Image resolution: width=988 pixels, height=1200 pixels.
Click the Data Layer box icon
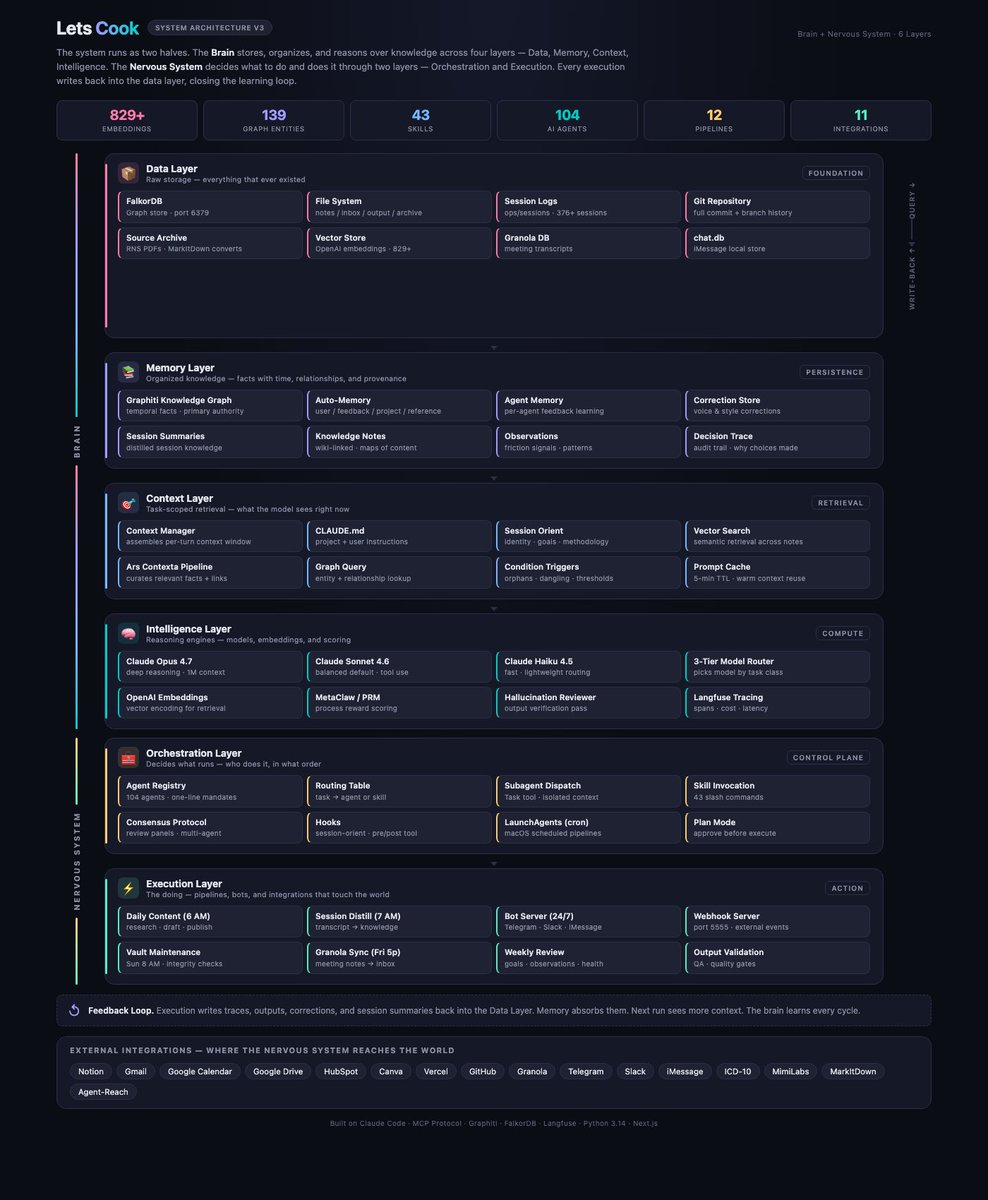pos(128,173)
